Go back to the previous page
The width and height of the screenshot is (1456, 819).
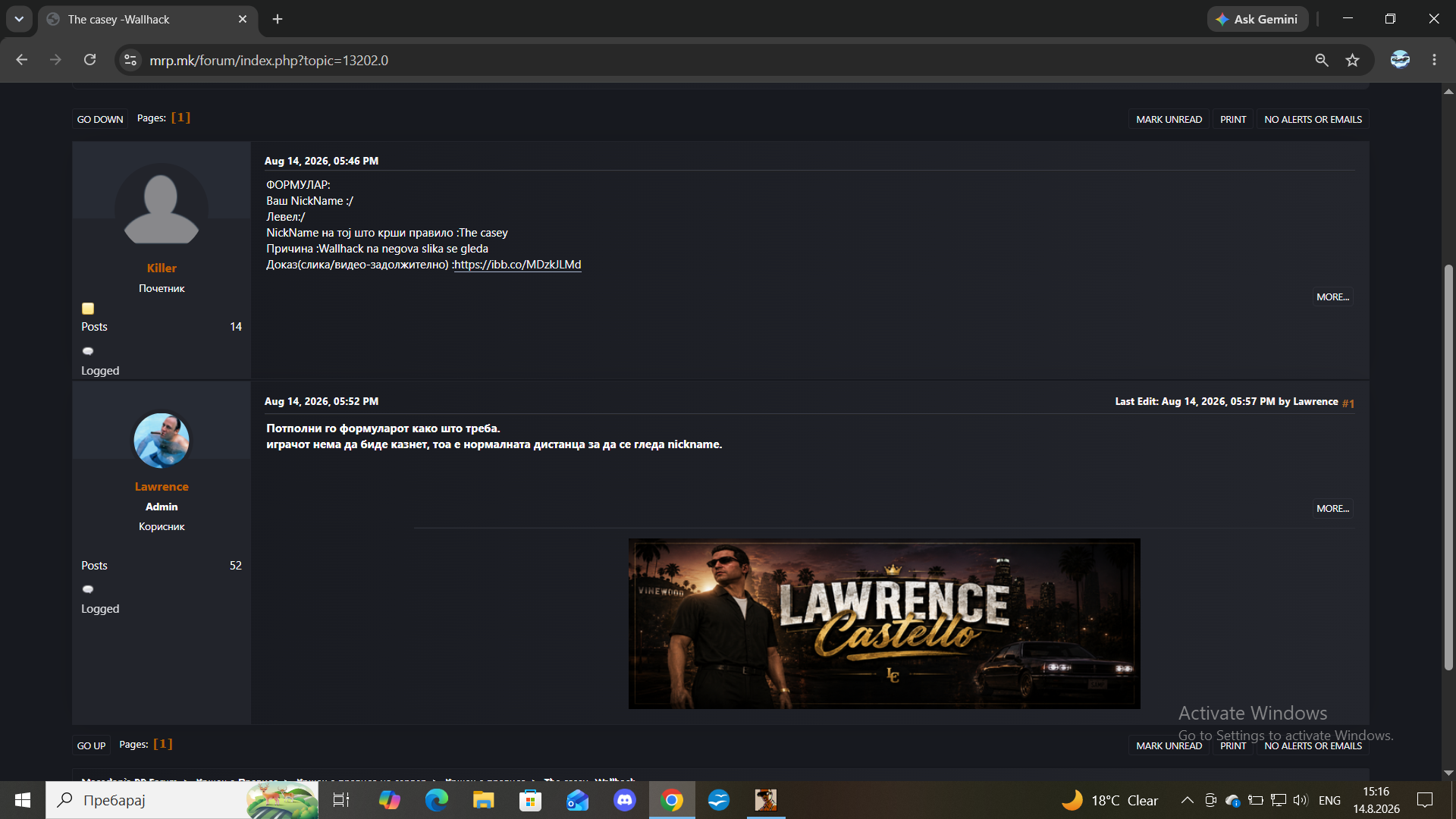(22, 60)
